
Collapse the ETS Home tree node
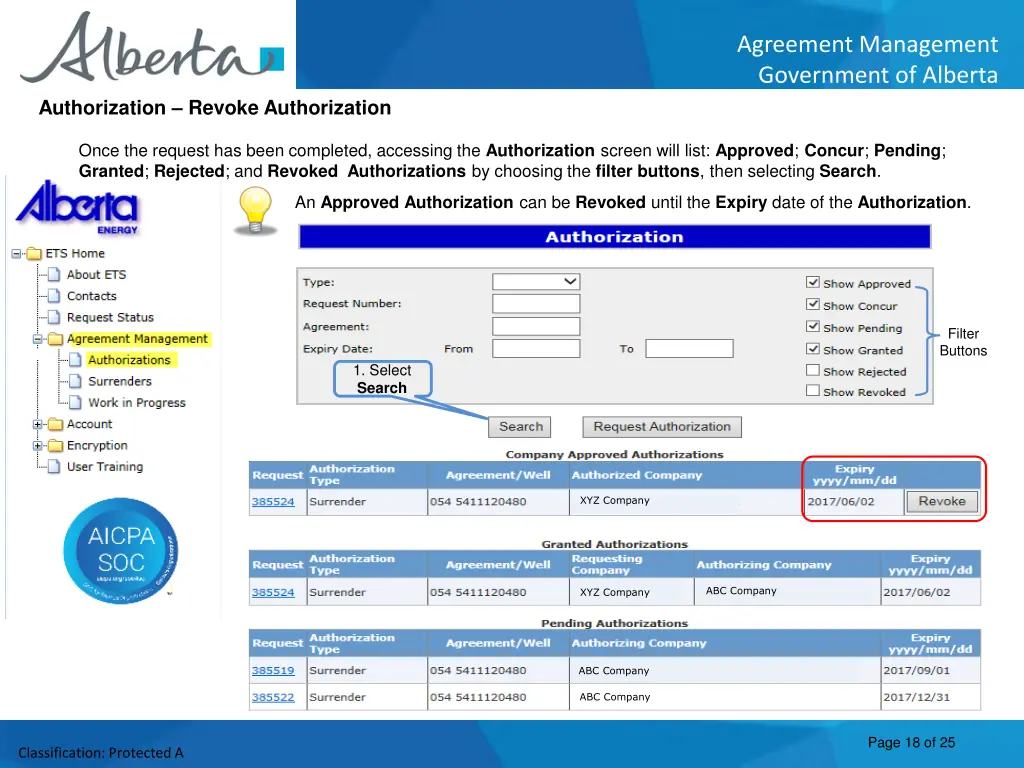coord(16,253)
